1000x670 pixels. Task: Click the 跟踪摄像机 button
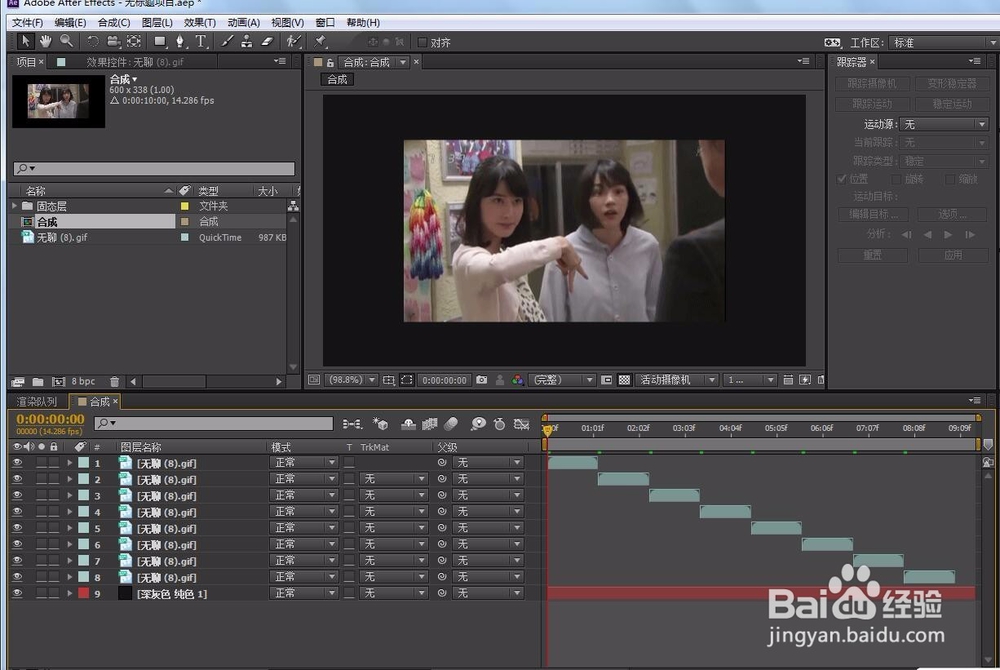click(x=872, y=84)
